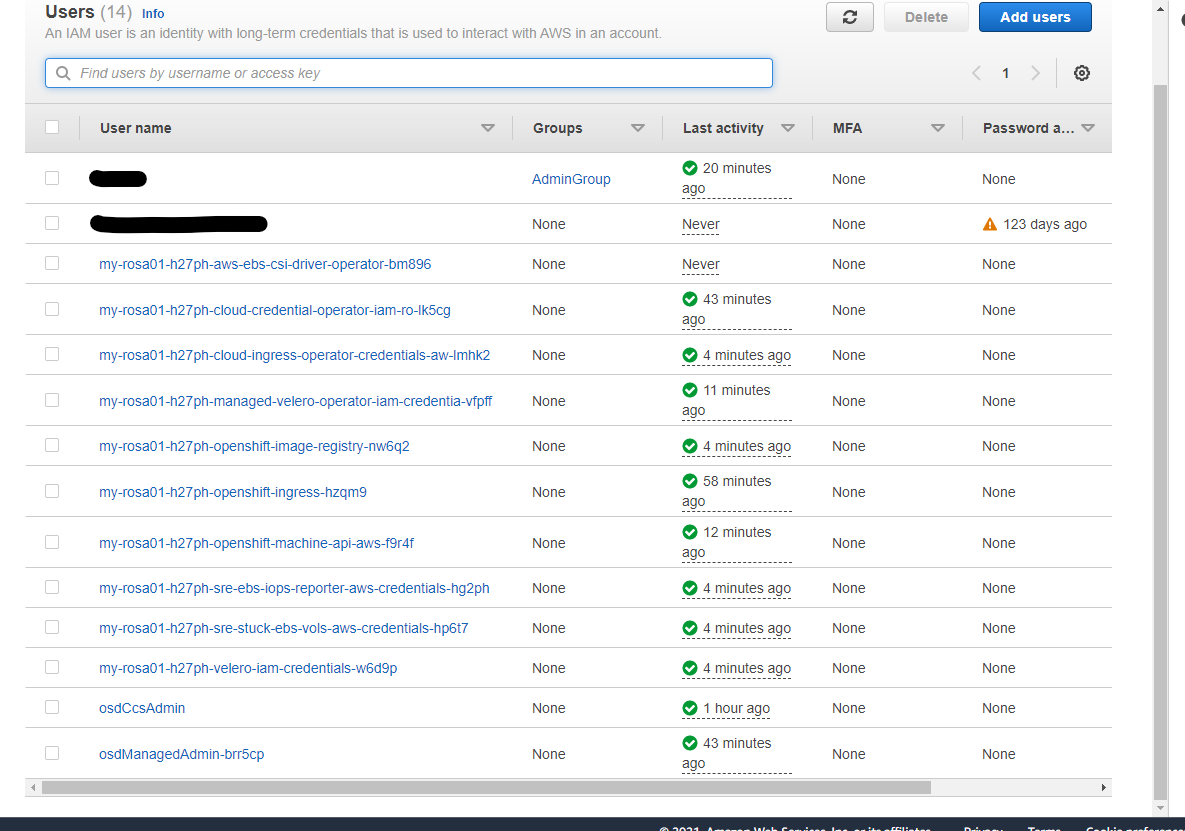
Task: Click the next page arrow
Action: pos(1035,72)
